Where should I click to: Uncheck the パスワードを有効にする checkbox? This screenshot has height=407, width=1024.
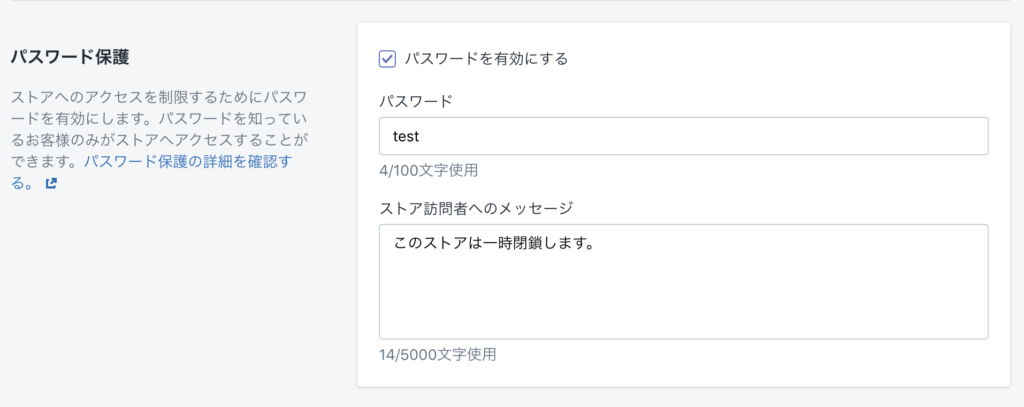(387, 59)
